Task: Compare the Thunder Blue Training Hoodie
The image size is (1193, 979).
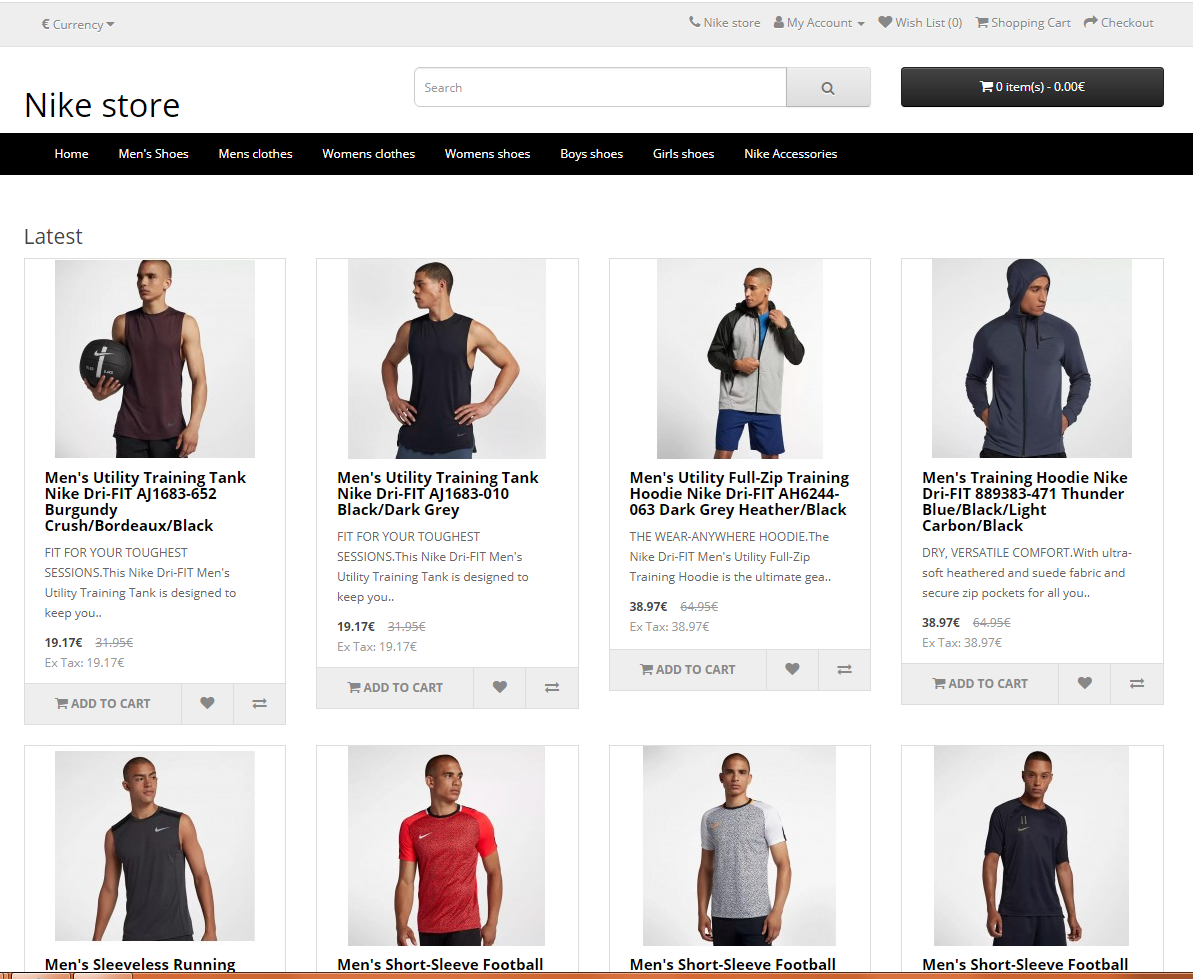Action: click(x=1137, y=684)
